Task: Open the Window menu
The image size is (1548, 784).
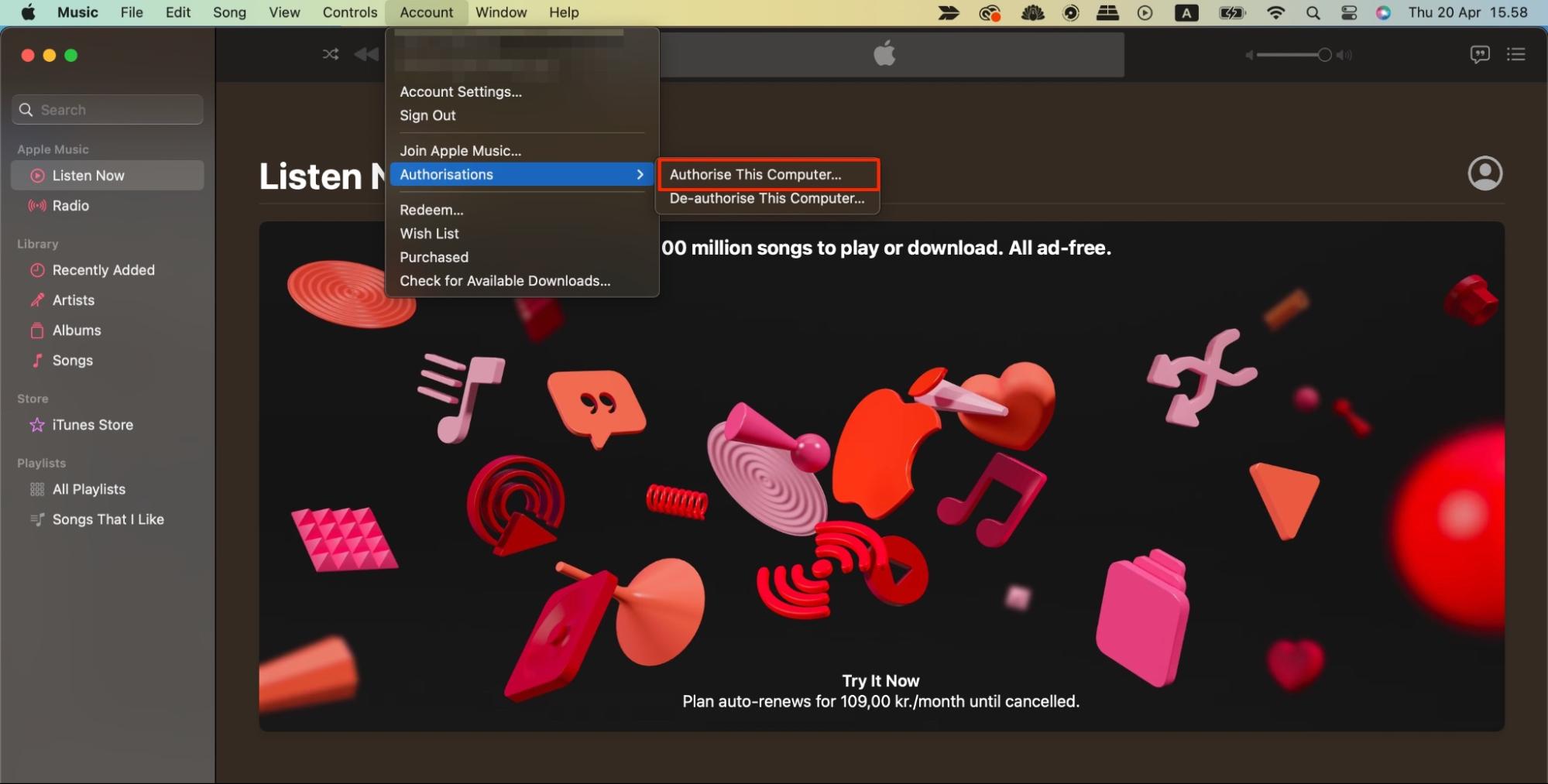Action: (501, 12)
